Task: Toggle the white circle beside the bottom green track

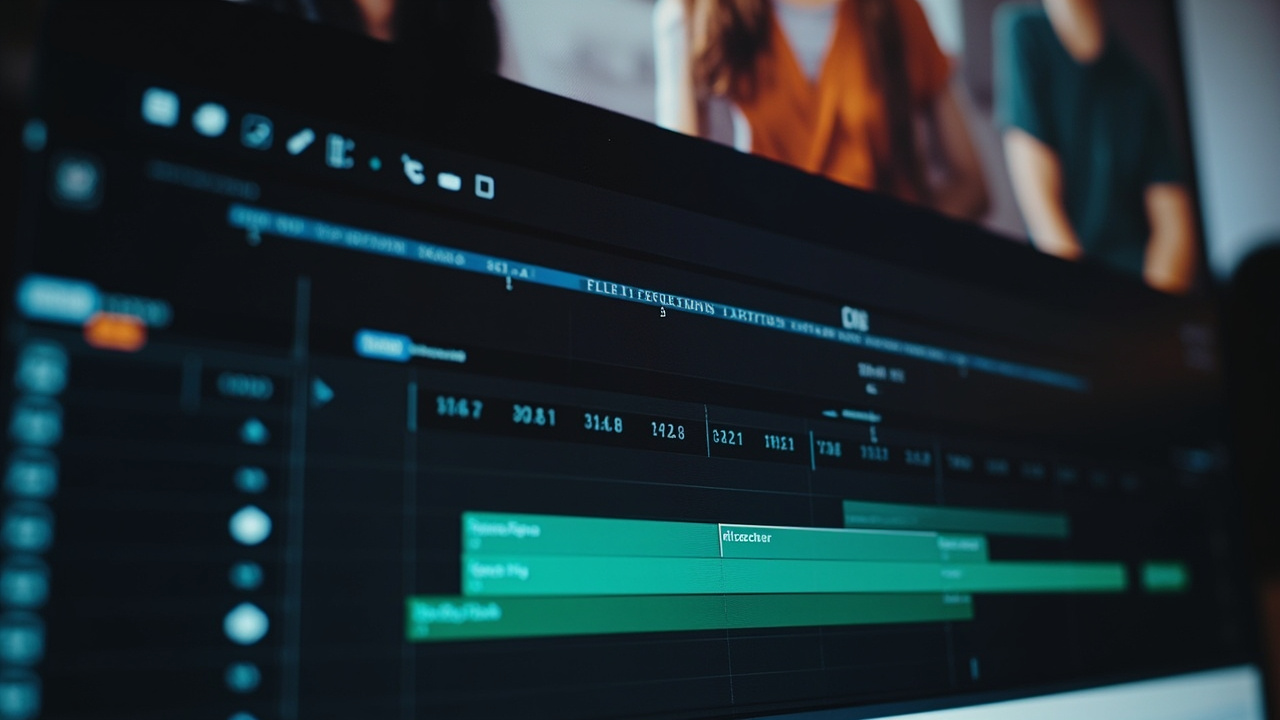Action: pyautogui.click(x=246, y=623)
